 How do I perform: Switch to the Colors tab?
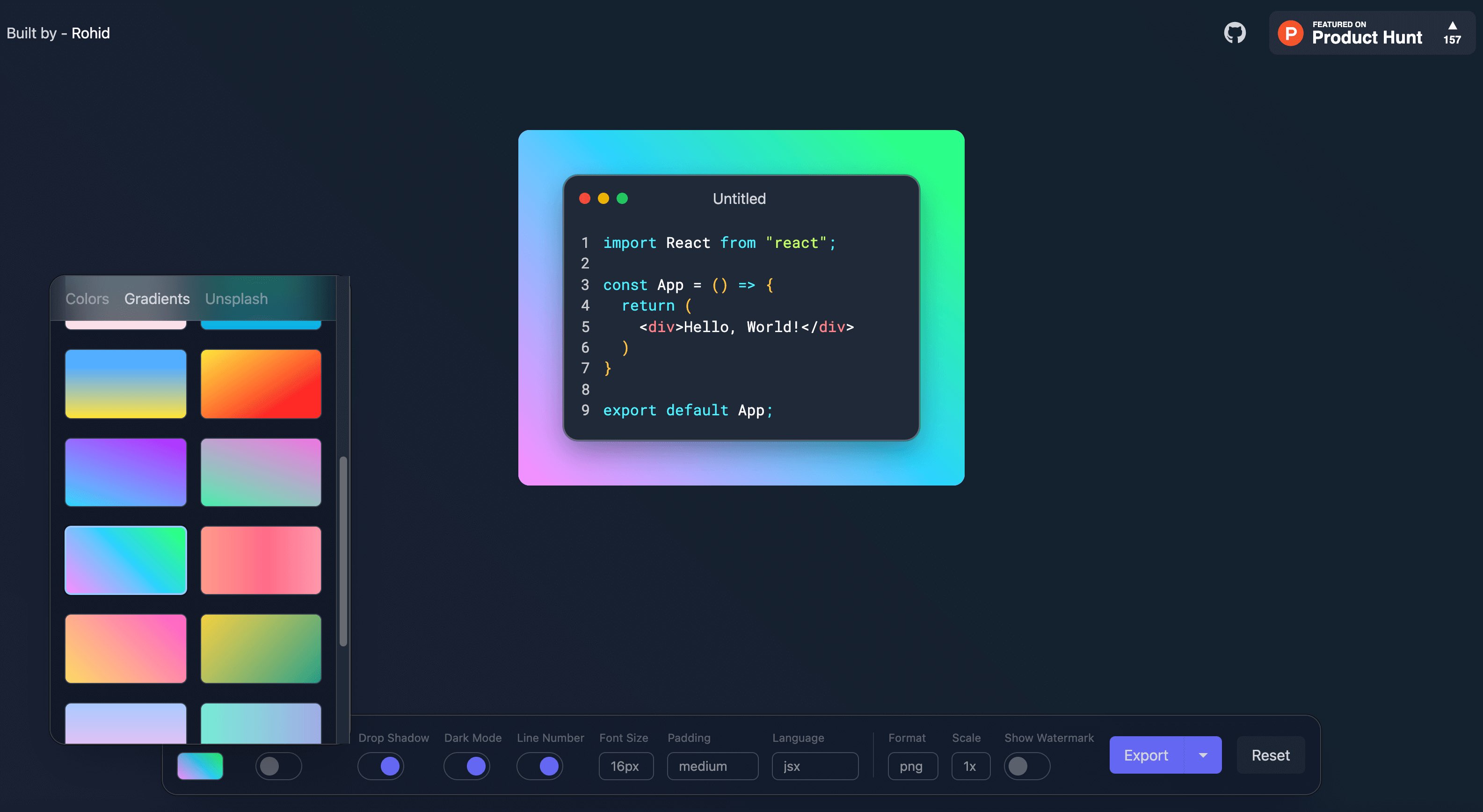tap(87, 299)
